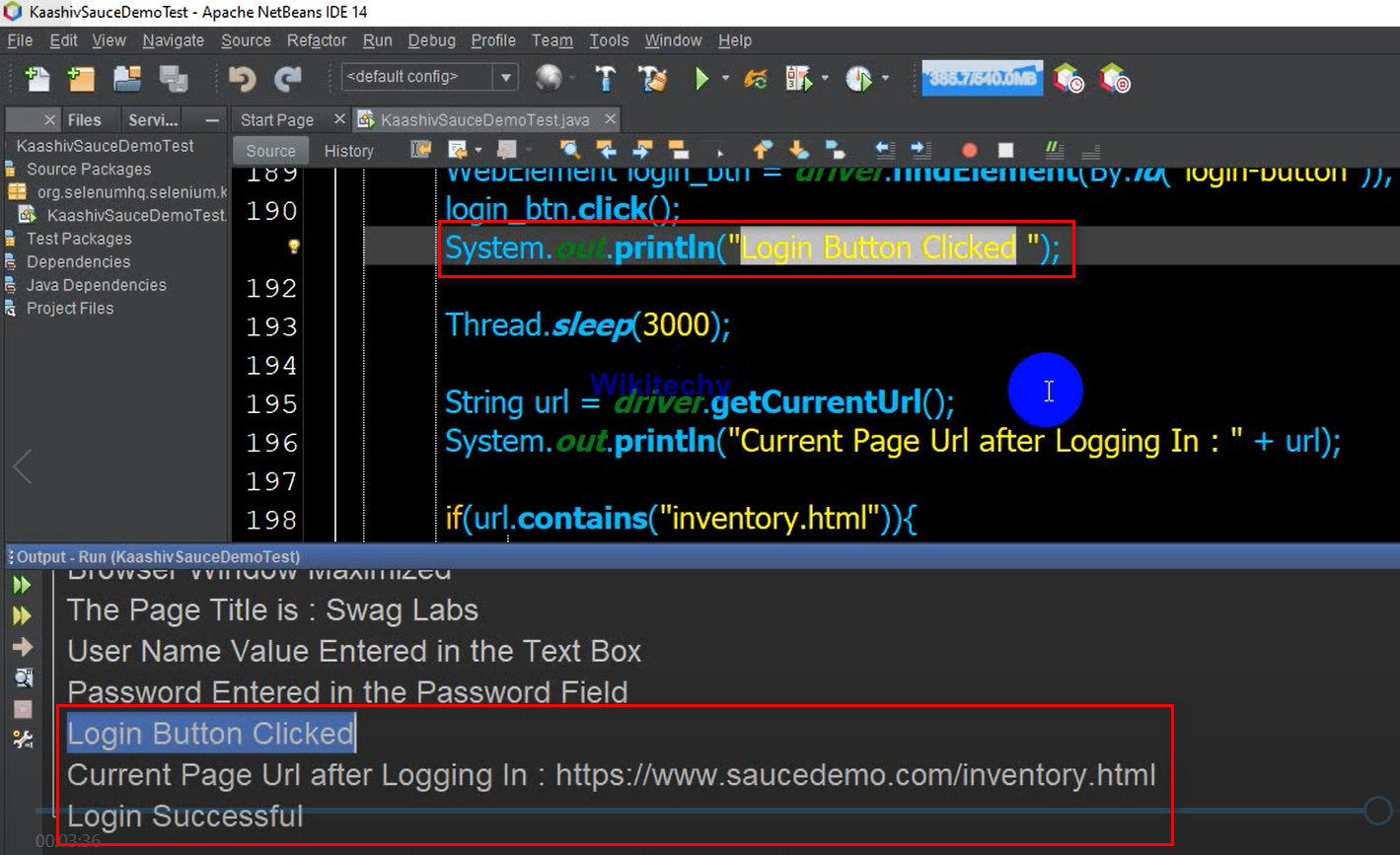
Task: Start macro recording with red circle
Action: 969,151
